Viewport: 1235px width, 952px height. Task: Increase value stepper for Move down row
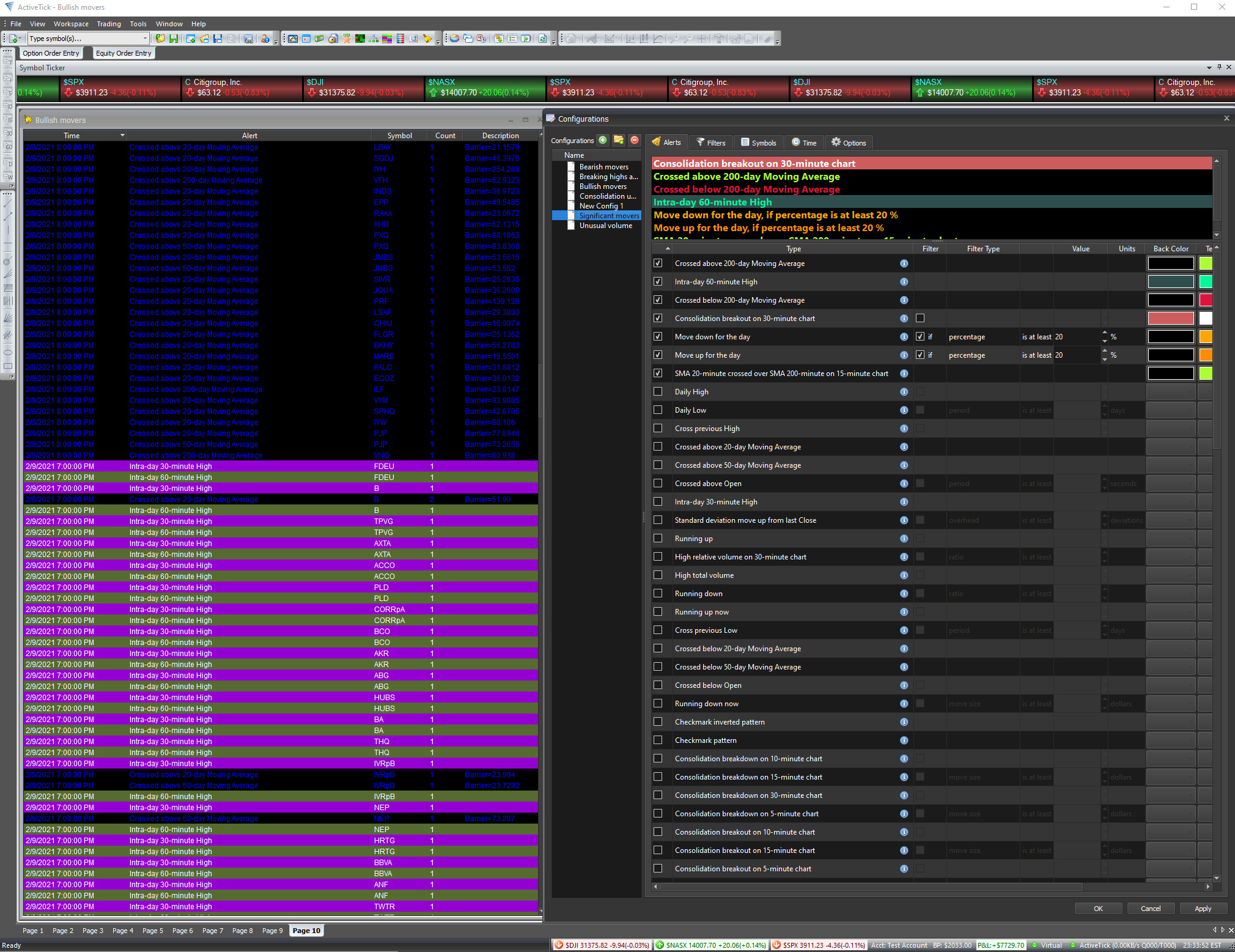click(x=1105, y=333)
